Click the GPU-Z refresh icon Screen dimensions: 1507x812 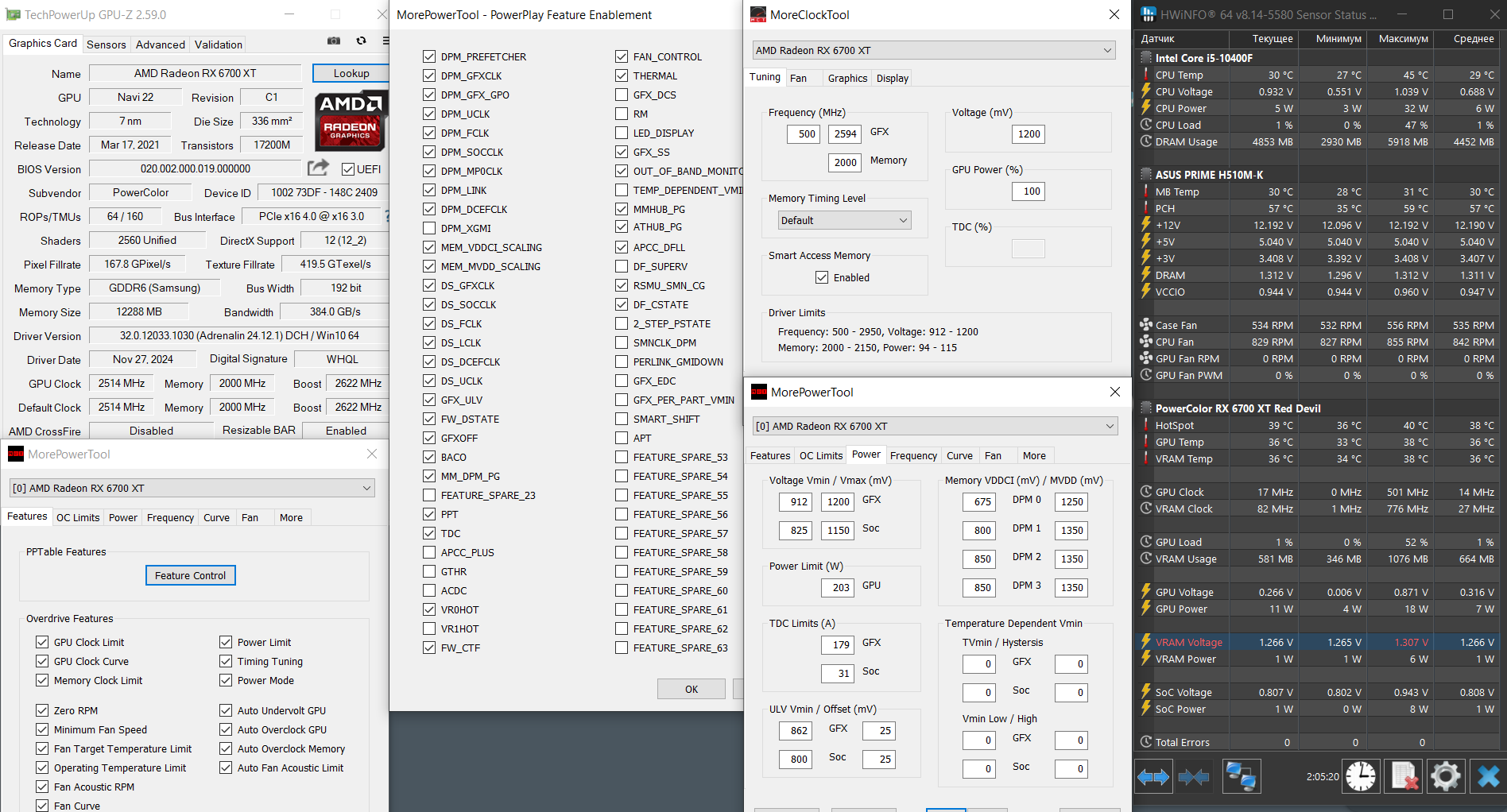coord(361,41)
